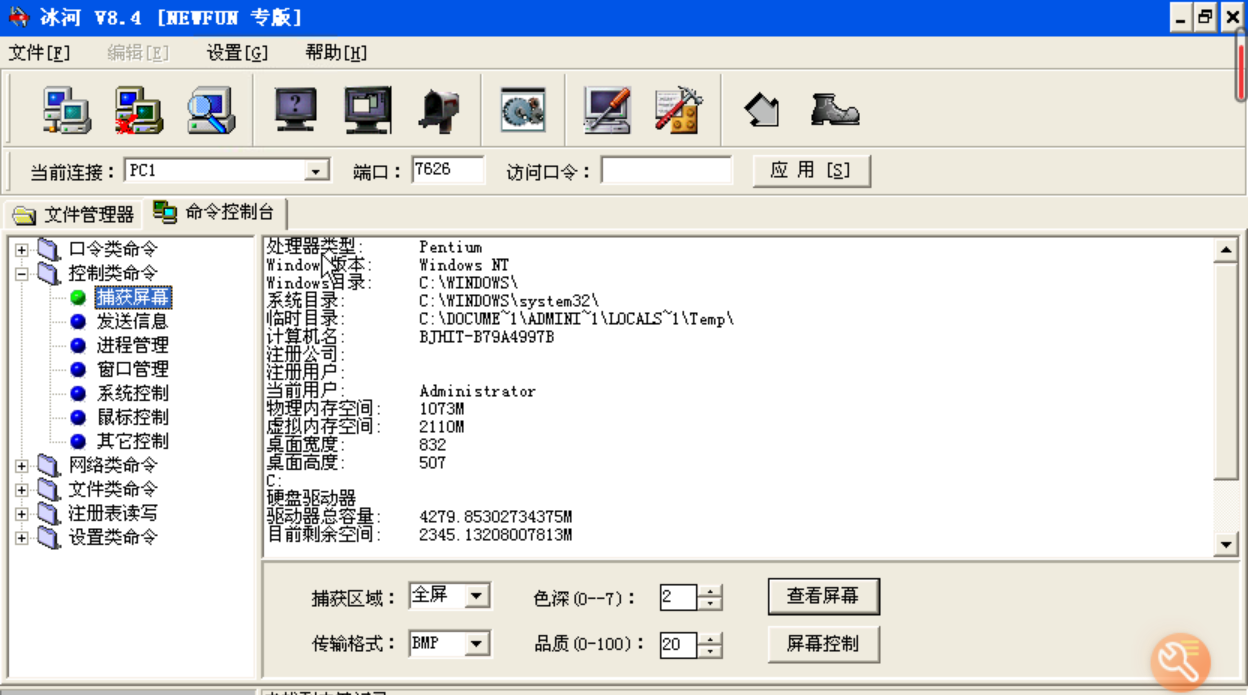Screen dimensions: 1248x695
Task: Decrease the 品质 value with down arrow
Action: (710, 652)
